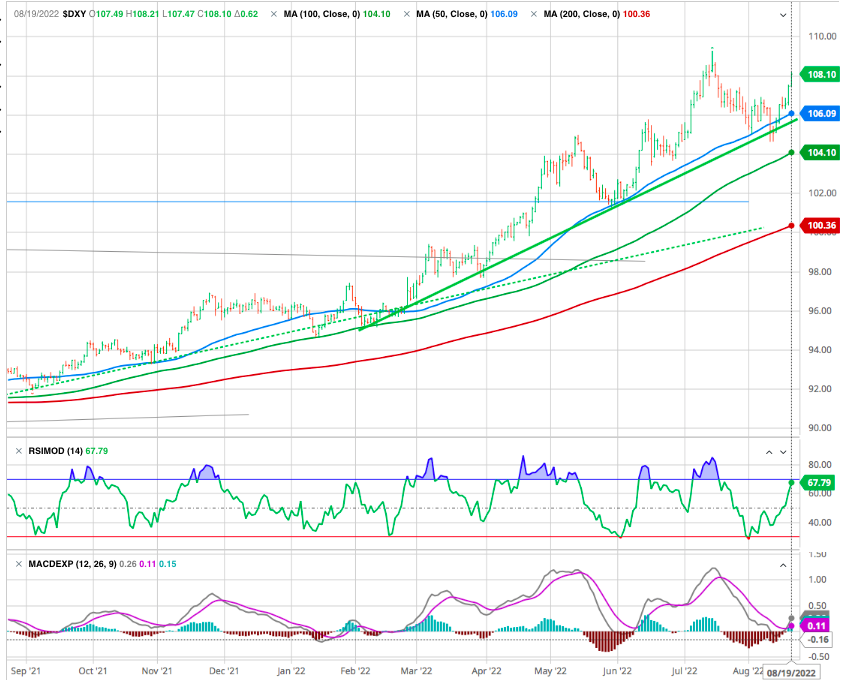The height and width of the screenshot is (685, 848).
Task: Click the green 104.10 price axis tag
Action: click(x=820, y=152)
